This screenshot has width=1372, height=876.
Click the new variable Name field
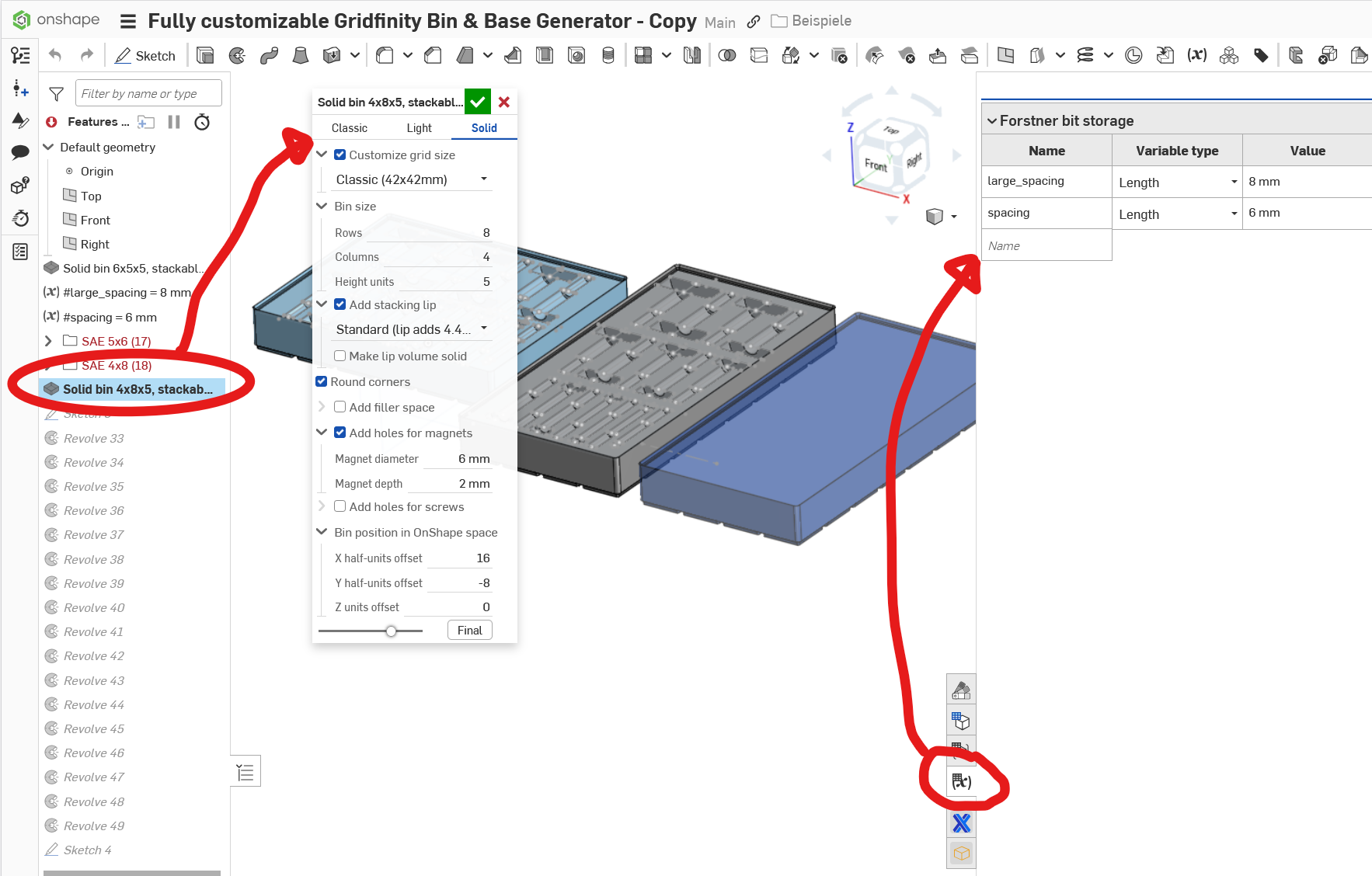click(x=1046, y=245)
